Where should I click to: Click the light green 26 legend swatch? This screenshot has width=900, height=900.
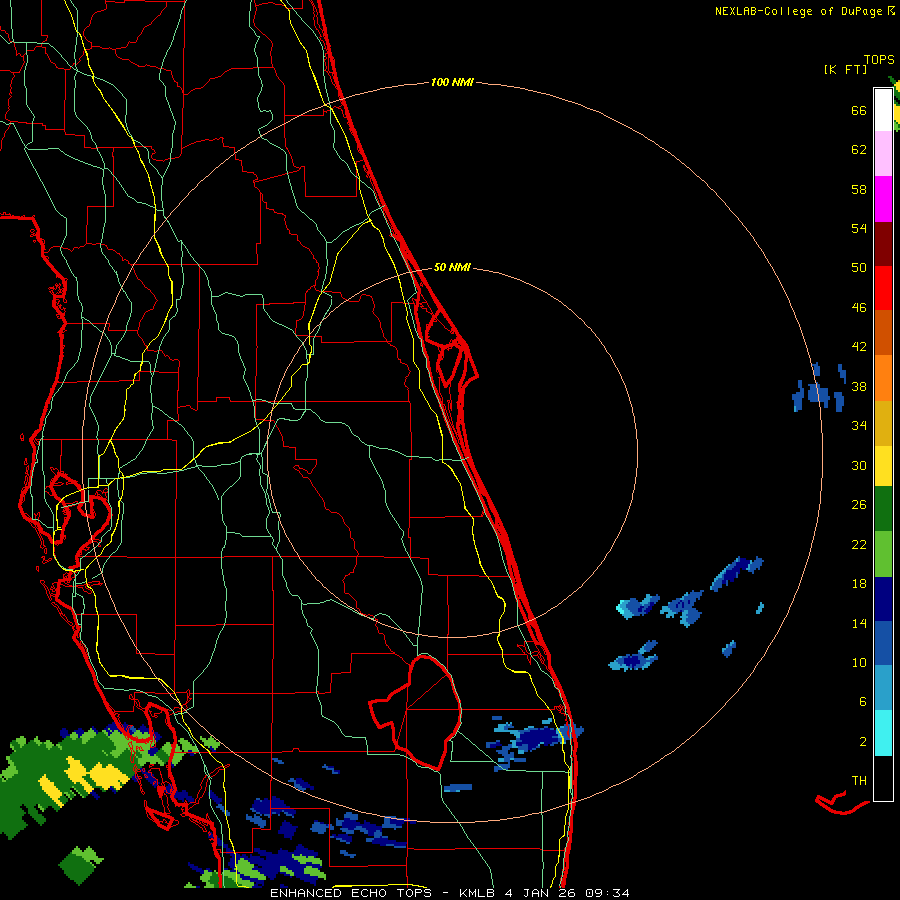(883, 554)
